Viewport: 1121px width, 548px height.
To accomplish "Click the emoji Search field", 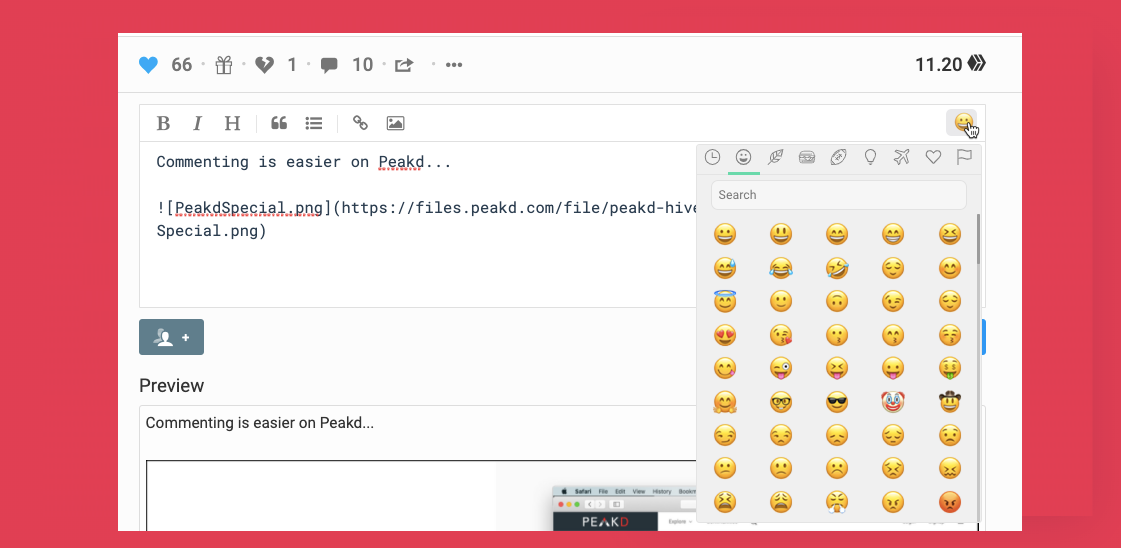I will point(839,195).
